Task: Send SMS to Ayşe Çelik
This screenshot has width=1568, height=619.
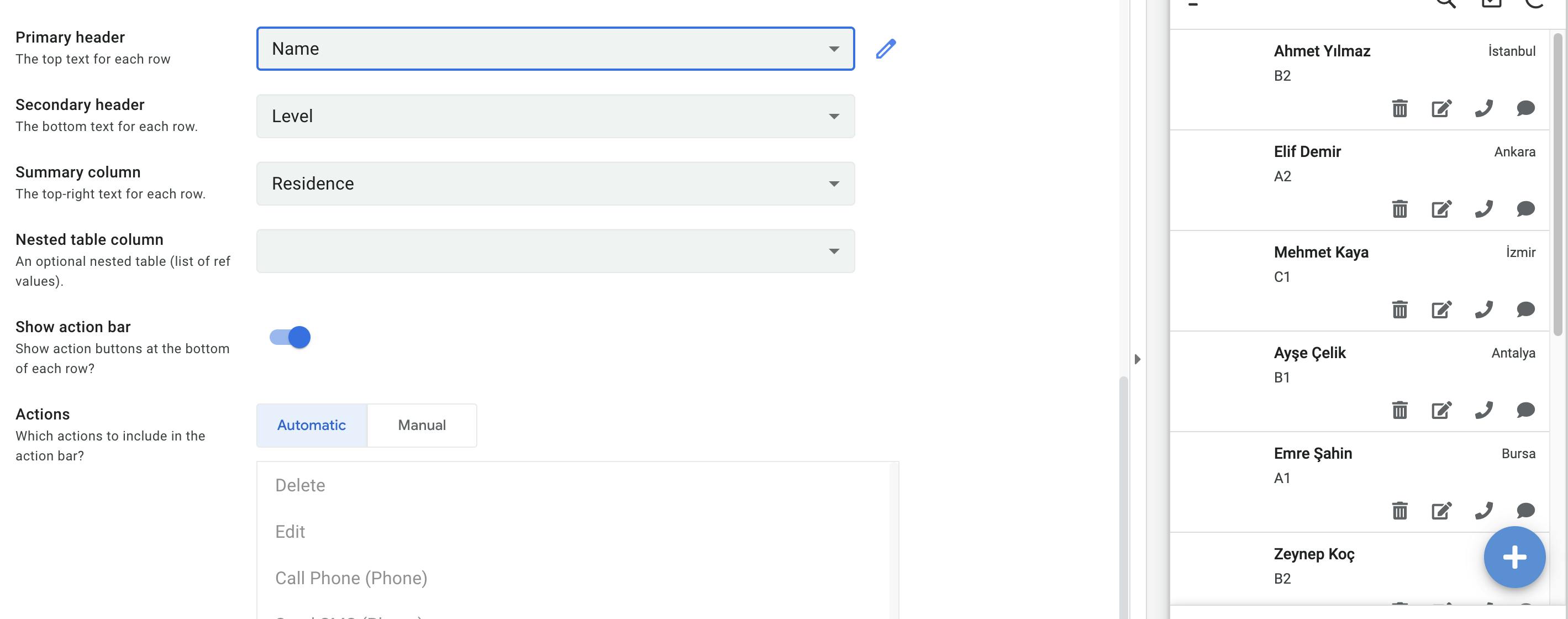Action: click(1525, 410)
